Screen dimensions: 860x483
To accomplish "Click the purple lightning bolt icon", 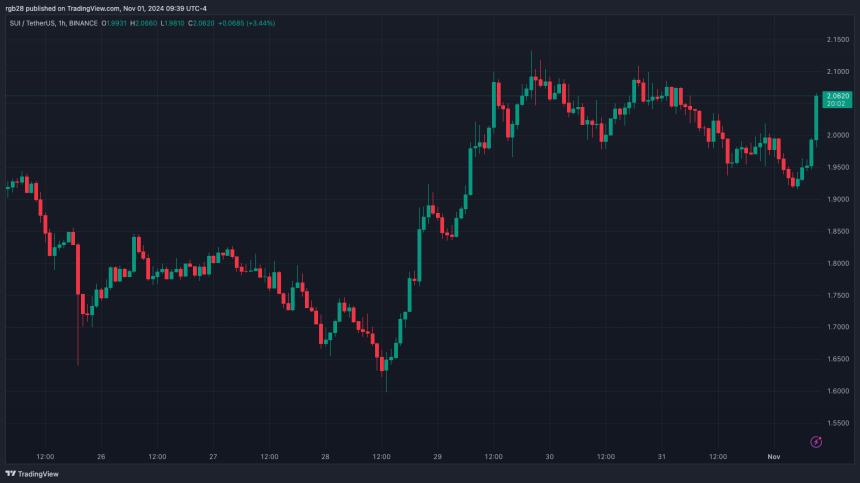I will click(x=816, y=441).
